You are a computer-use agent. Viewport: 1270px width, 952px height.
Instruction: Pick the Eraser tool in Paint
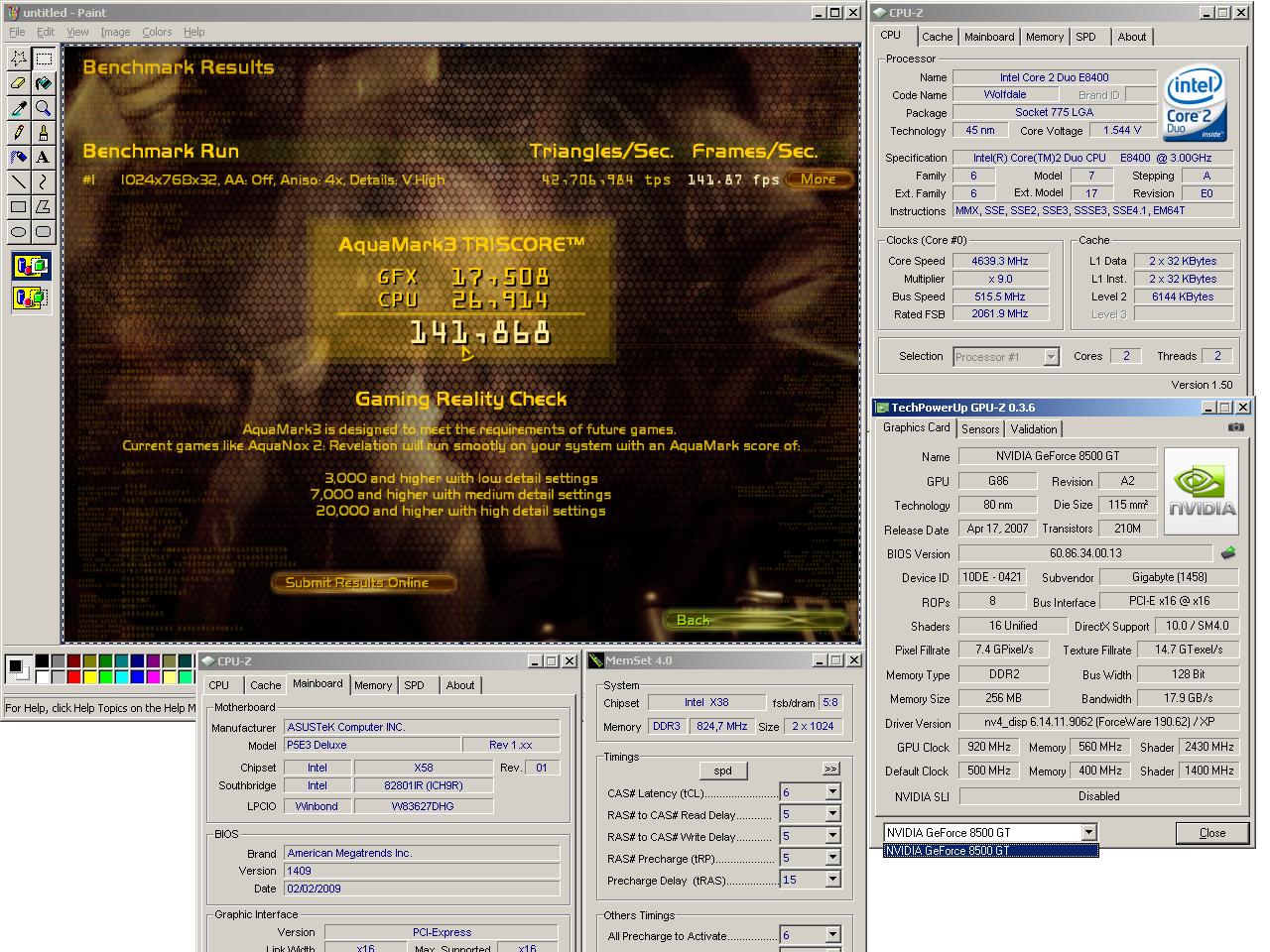click(19, 83)
